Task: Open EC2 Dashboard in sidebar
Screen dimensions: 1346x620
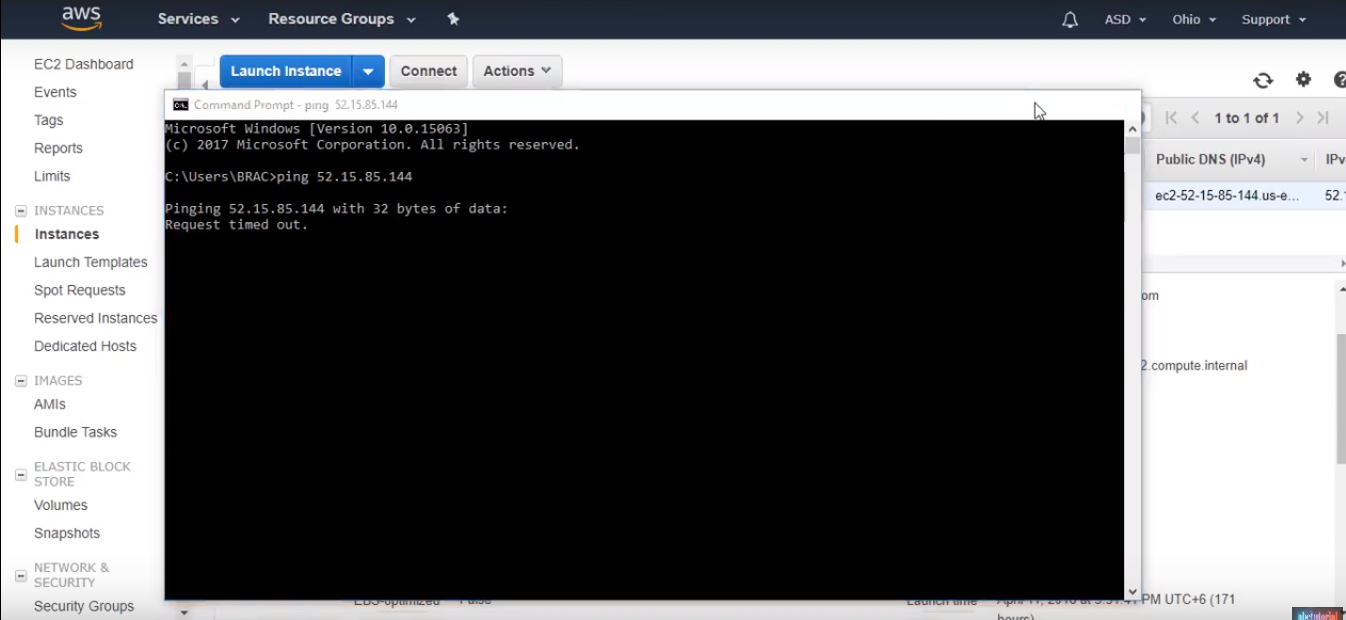Action: pos(83,64)
